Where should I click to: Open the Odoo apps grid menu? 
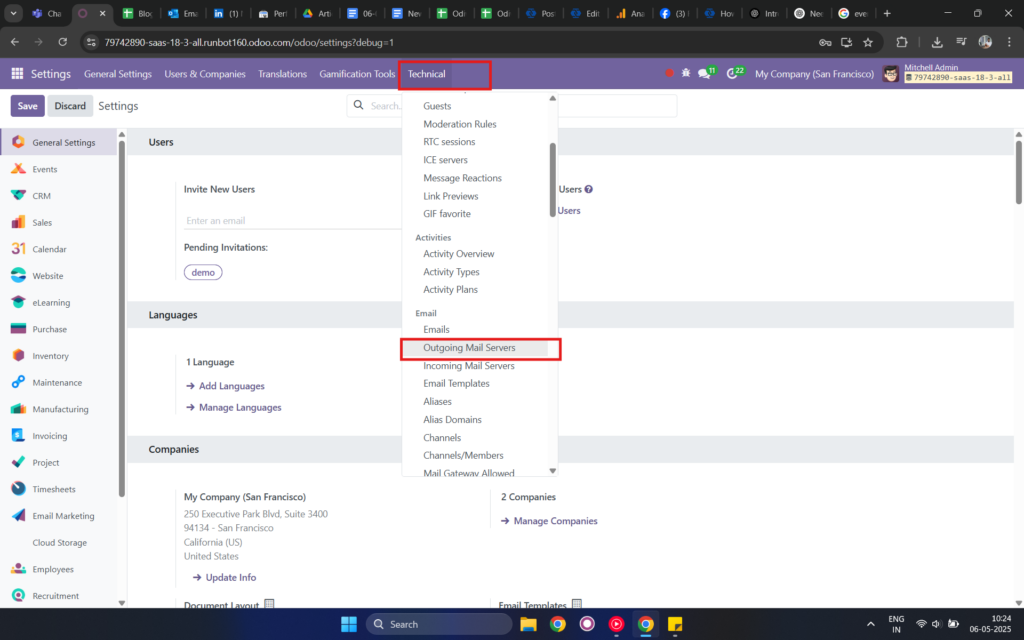tap(17, 74)
